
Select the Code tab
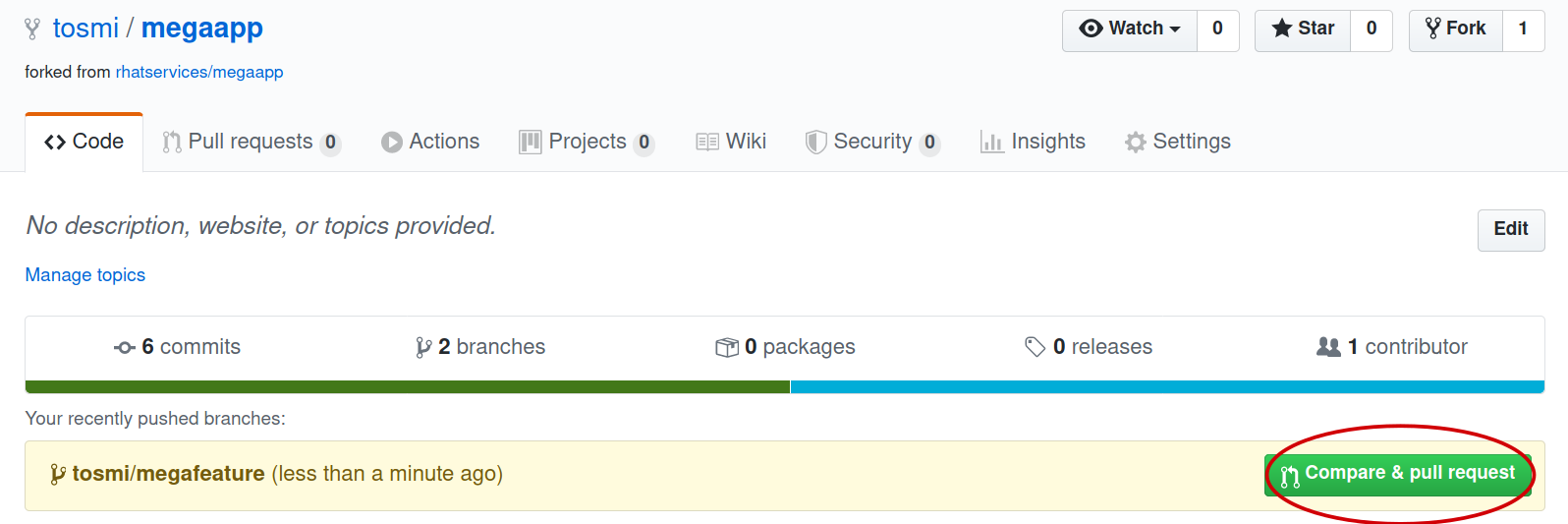coord(84,142)
